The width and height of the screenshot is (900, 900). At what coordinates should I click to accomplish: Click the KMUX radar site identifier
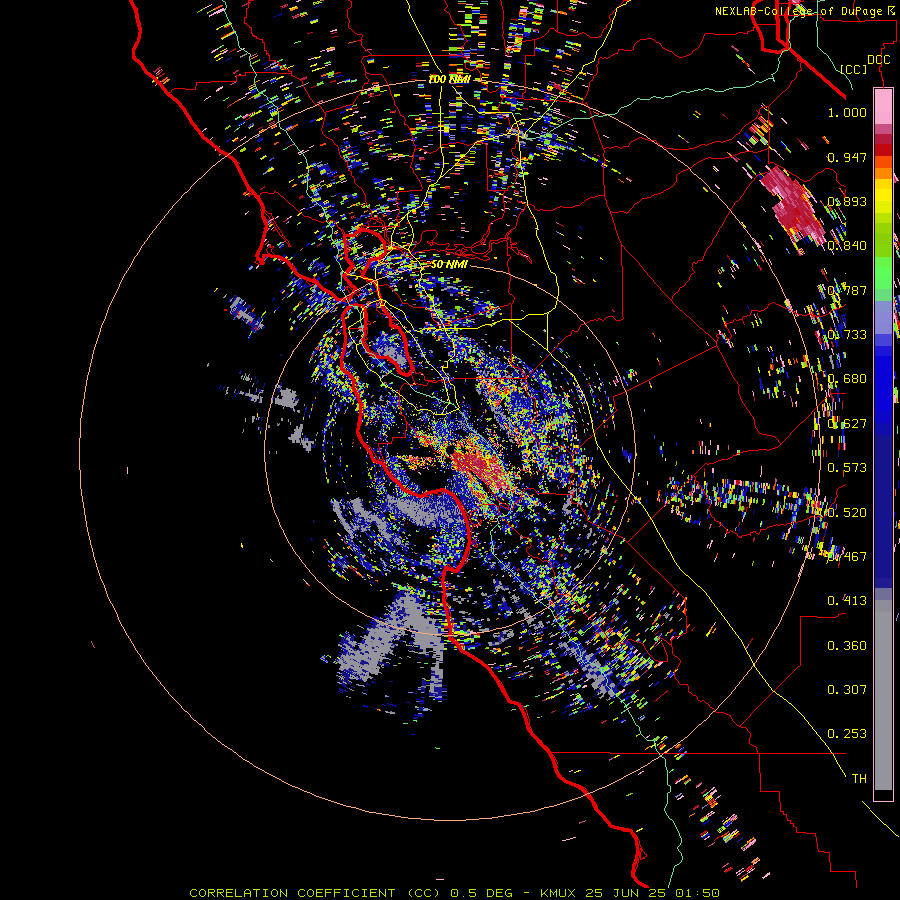[559, 893]
